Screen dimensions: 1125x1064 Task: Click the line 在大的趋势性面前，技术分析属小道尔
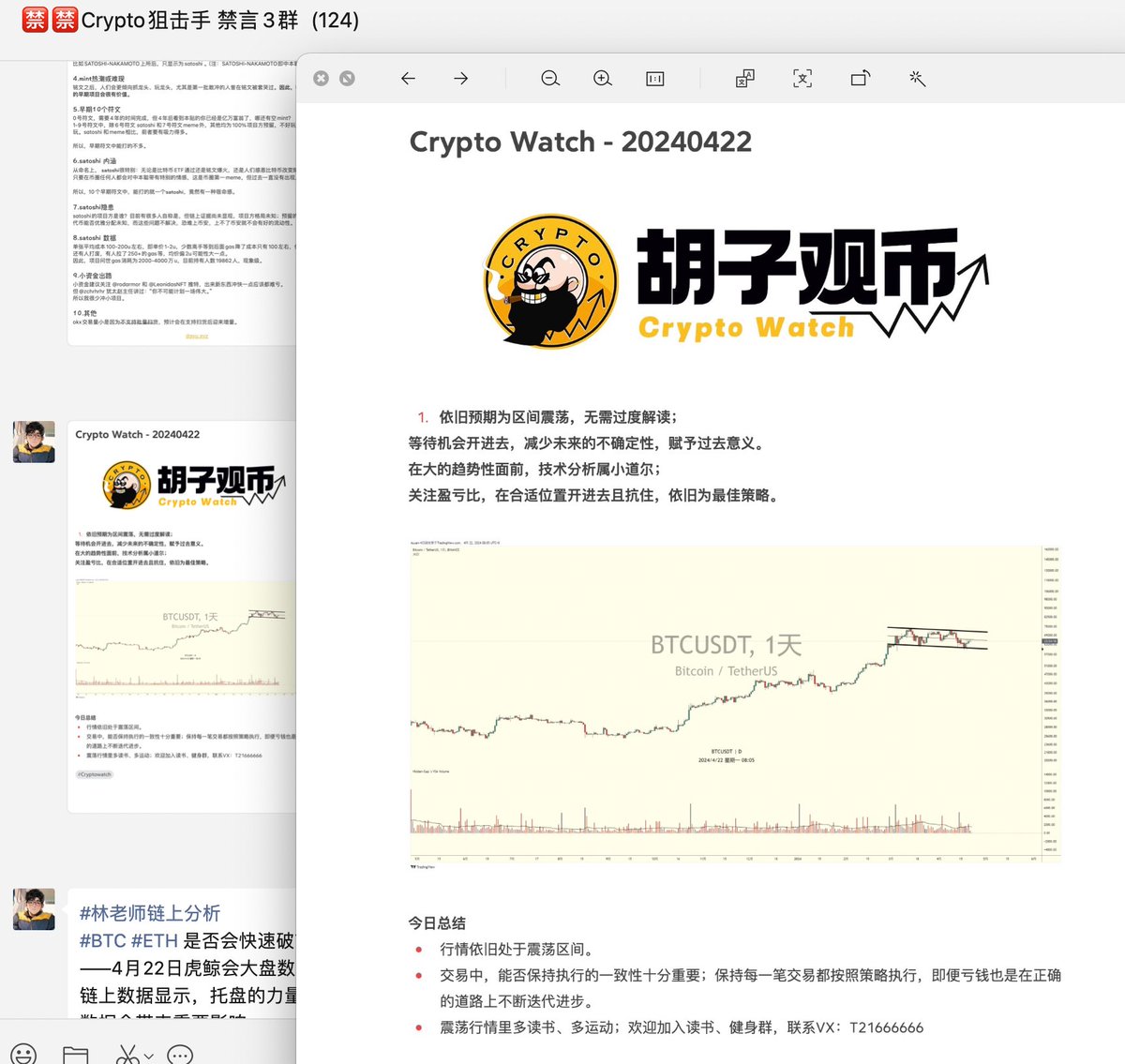point(534,469)
